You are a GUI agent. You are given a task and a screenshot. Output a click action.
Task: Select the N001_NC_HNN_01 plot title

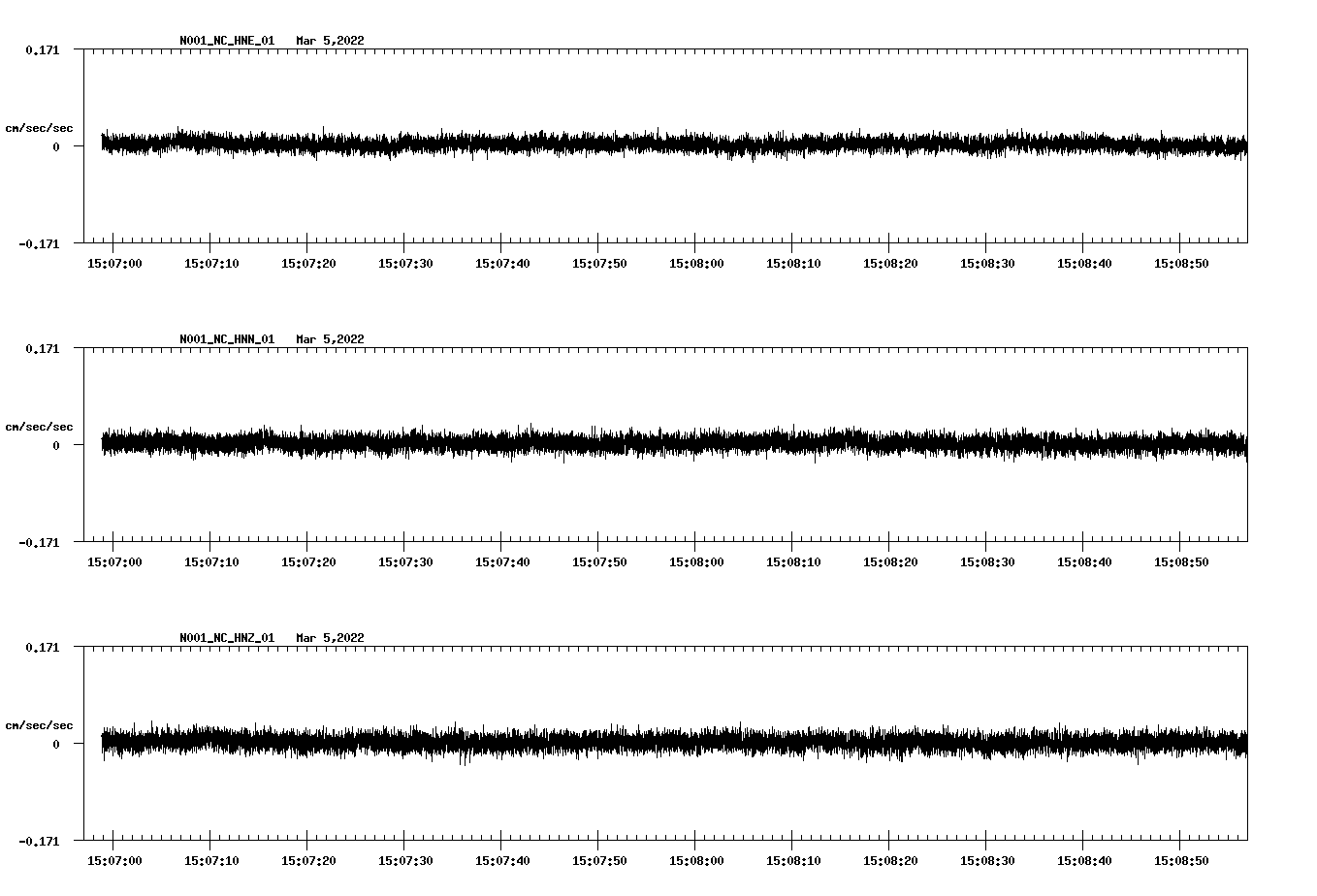coord(227,339)
